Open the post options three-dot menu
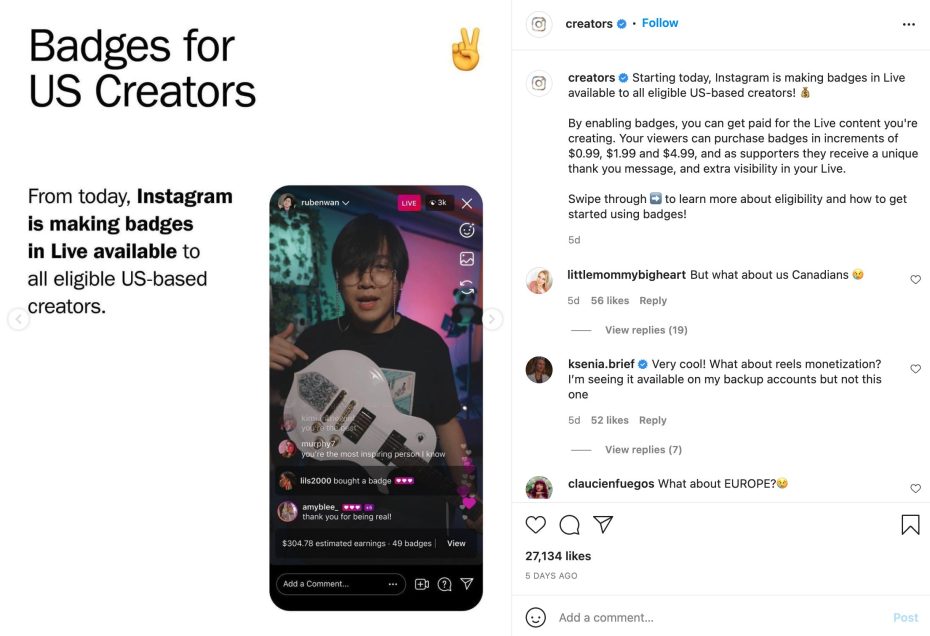Viewport: 930px width, 636px height. coord(908,23)
